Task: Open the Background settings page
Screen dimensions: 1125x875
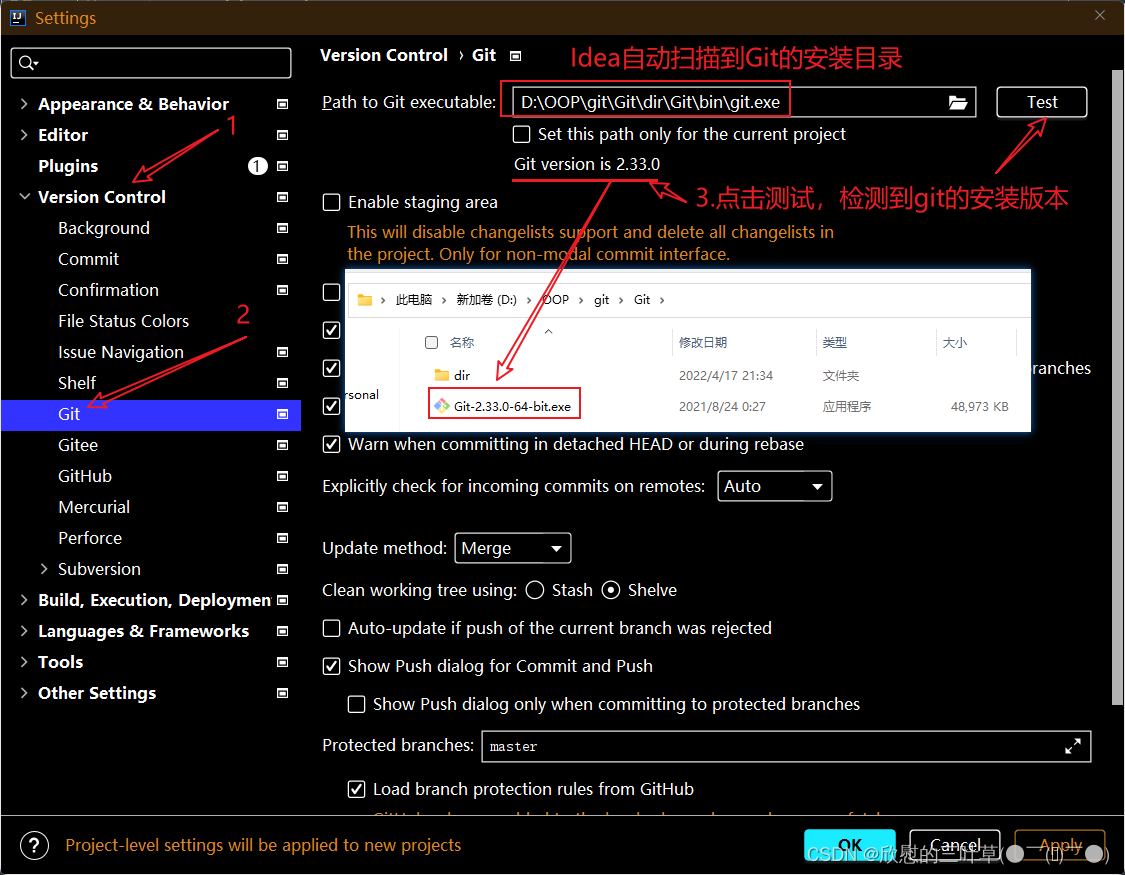Action: point(104,228)
